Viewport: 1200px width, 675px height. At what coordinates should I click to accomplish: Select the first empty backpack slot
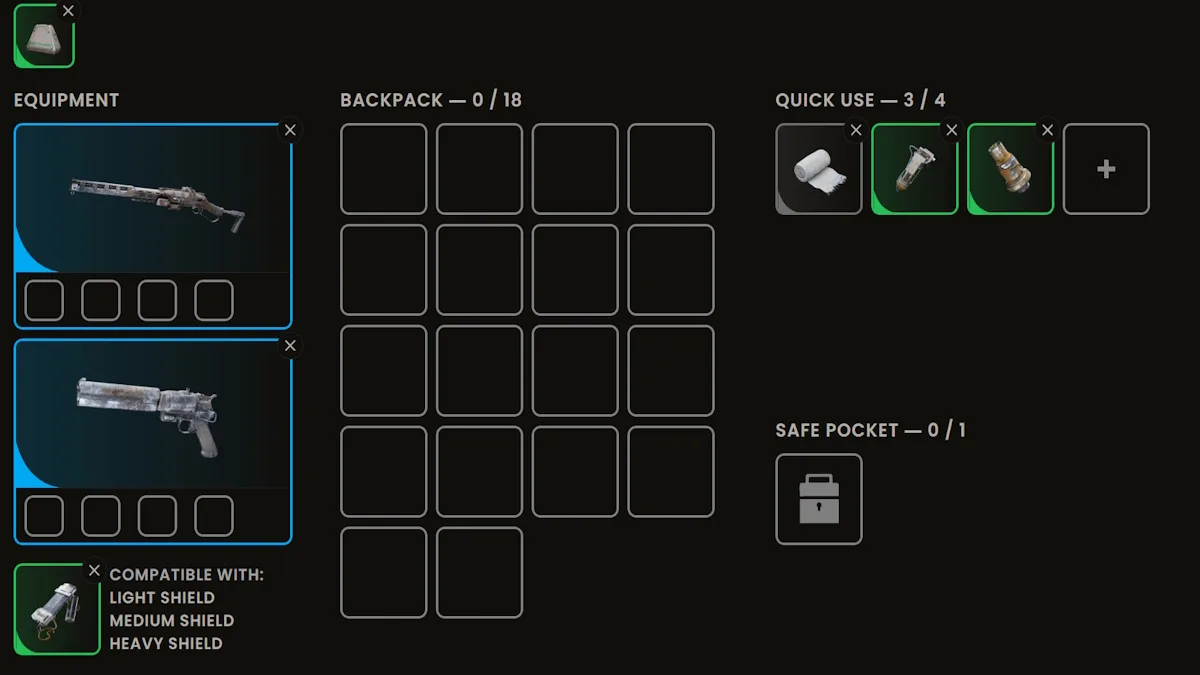[x=384, y=169]
